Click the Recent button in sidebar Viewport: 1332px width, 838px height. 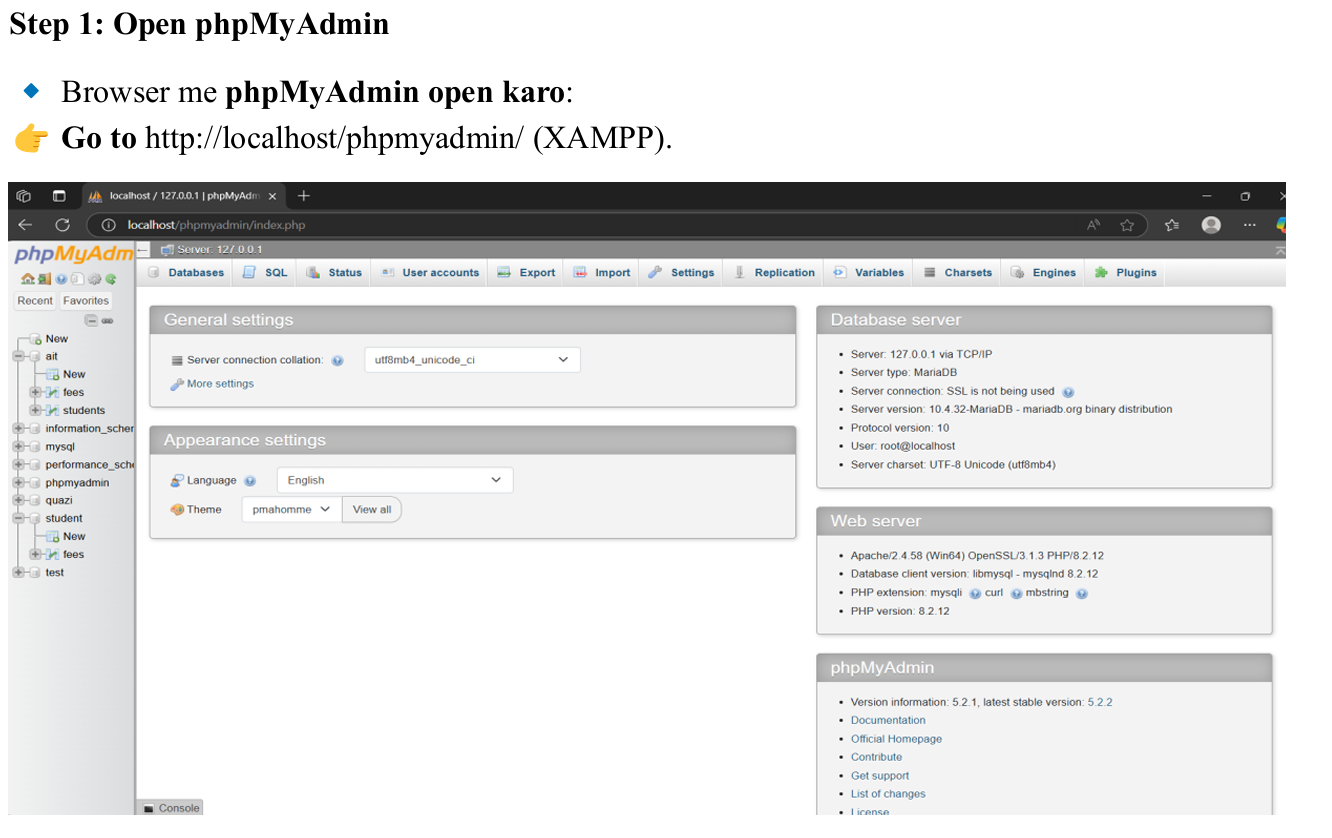point(35,301)
